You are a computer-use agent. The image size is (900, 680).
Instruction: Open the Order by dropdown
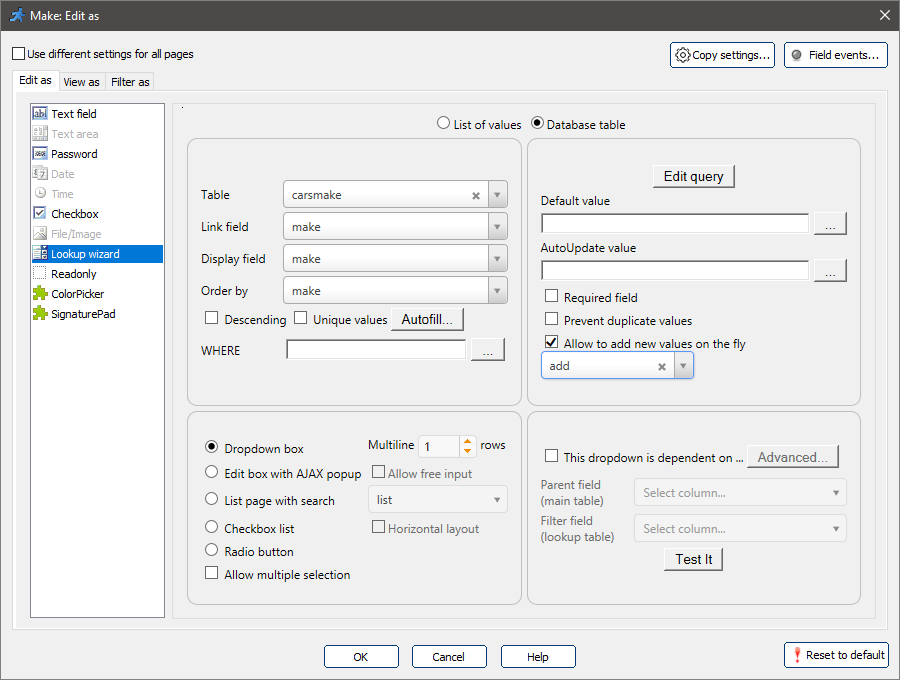497,290
